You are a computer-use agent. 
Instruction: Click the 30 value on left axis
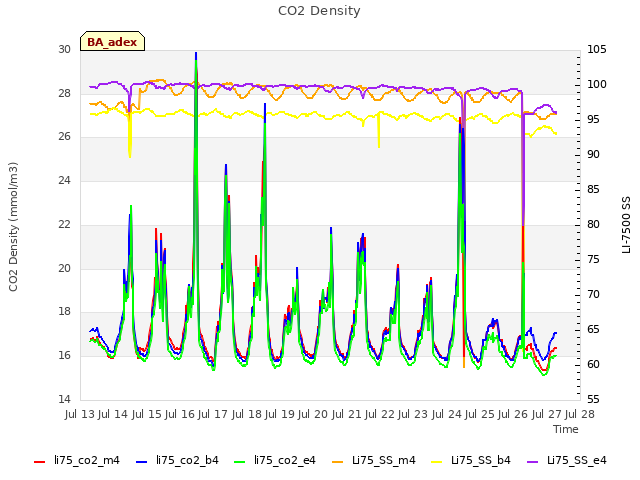tap(64, 49)
